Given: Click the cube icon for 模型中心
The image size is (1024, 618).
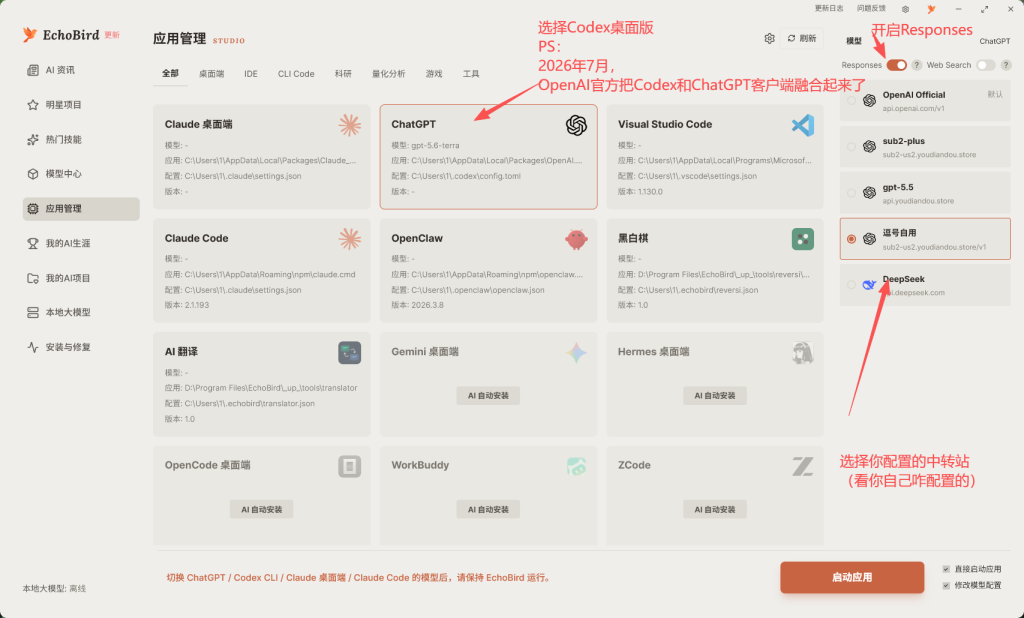Looking at the screenshot, I should (x=33, y=174).
